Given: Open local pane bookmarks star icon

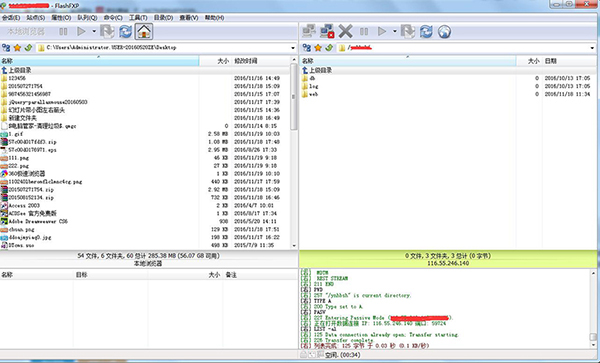Looking at the screenshot, I should 17,48.
